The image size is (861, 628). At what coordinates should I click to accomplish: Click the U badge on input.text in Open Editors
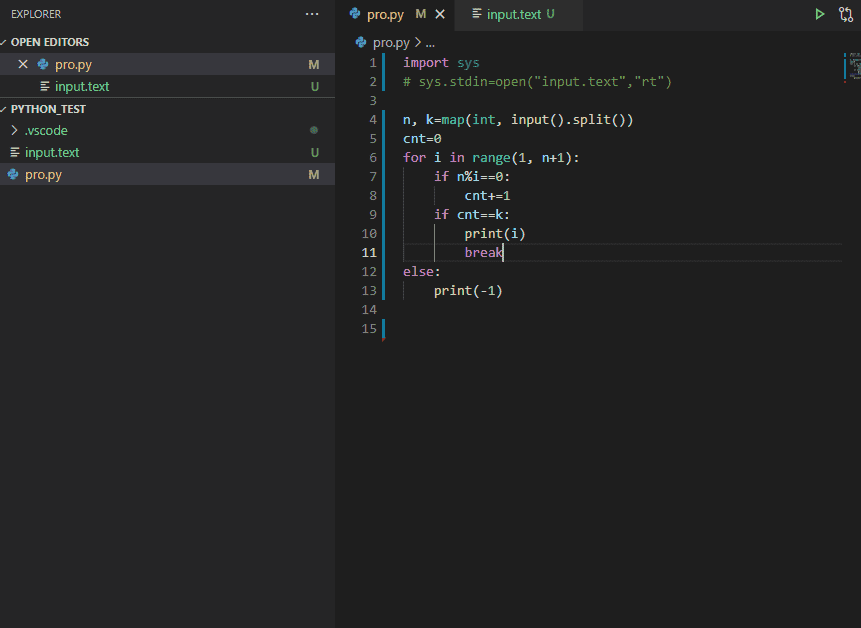[315, 87]
